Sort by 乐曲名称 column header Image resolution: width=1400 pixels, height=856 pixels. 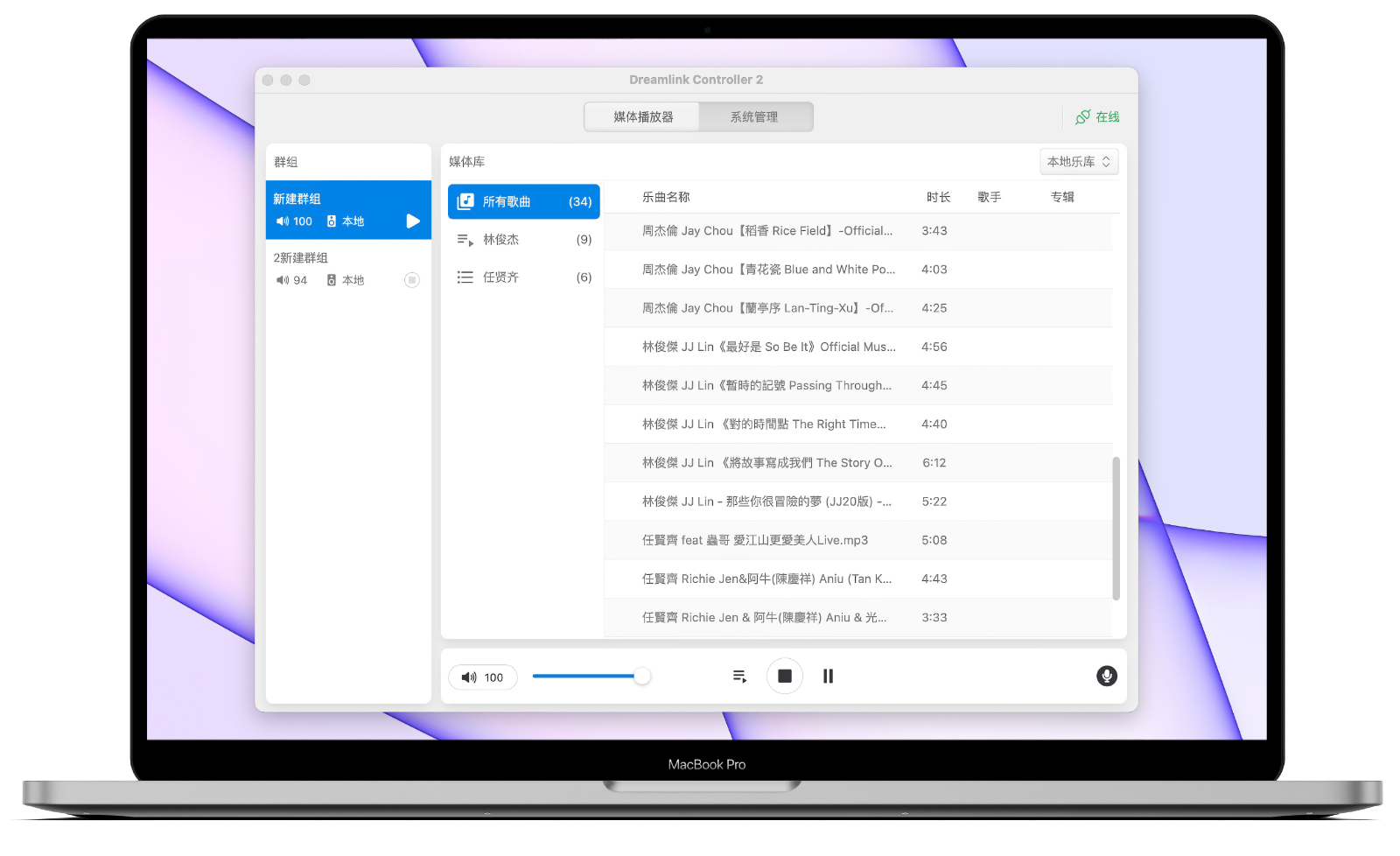coord(666,197)
